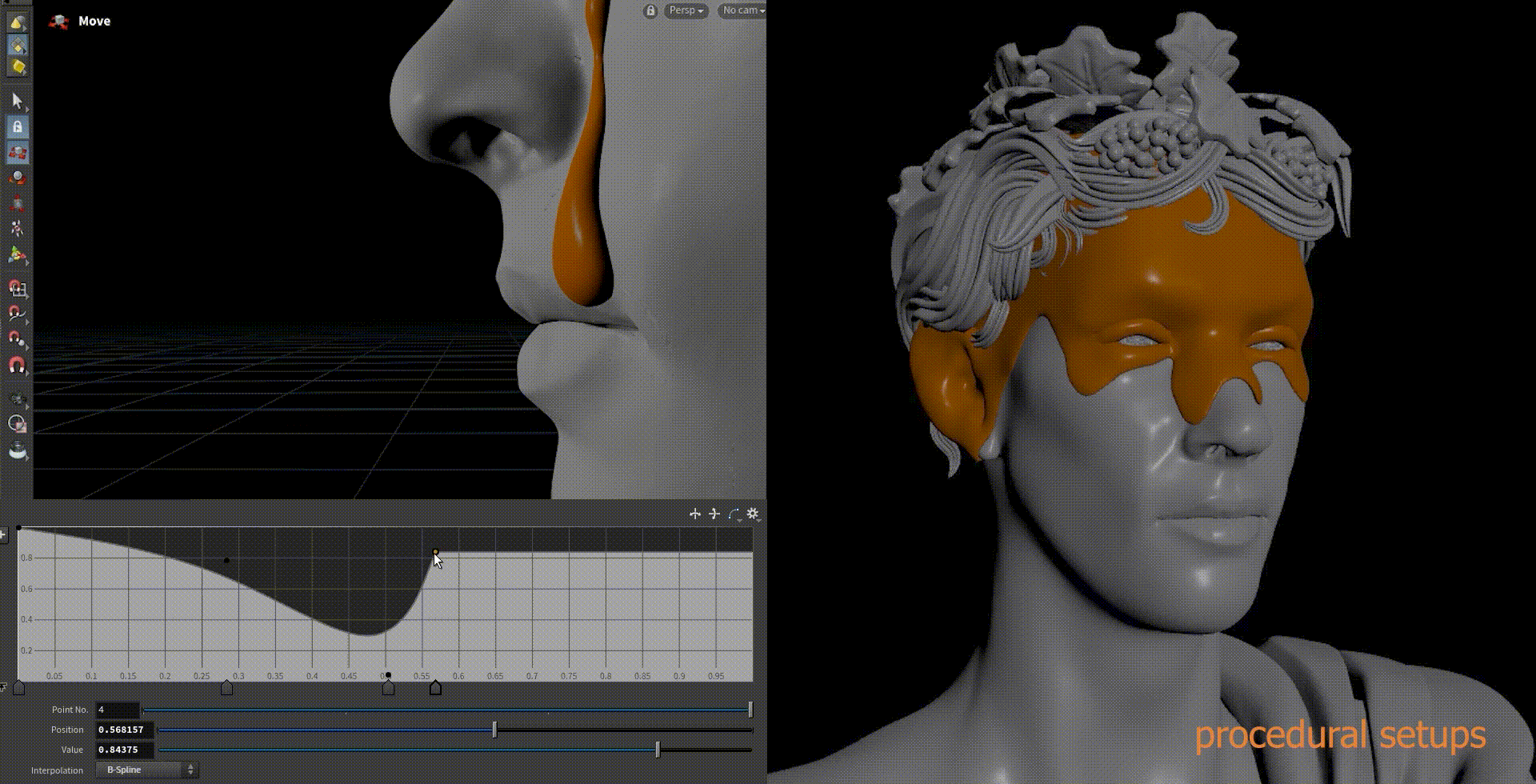Image resolution: width=1536 pixels, height=784 pixels.
Task: Toggle grid snapping magnet
Action: (17, 288)
